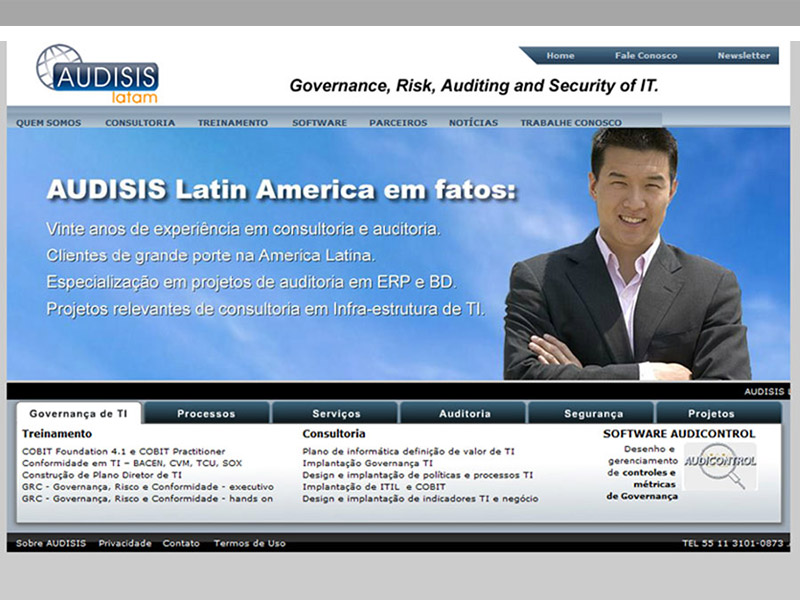
Task: Select the Governança de TI tab
Action: click(x=79, y=413)
